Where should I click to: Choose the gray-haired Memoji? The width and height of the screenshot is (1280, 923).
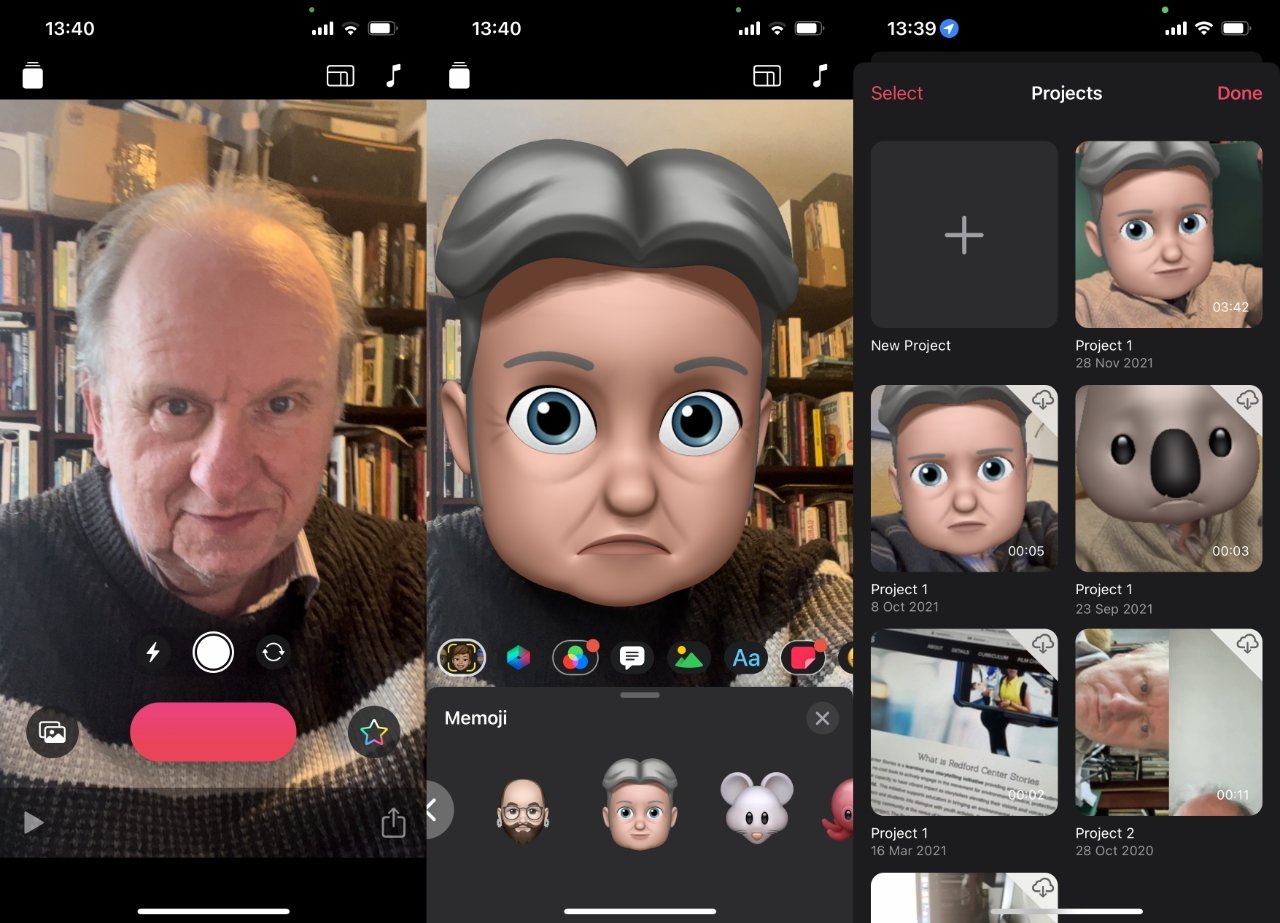pos(640,805)
